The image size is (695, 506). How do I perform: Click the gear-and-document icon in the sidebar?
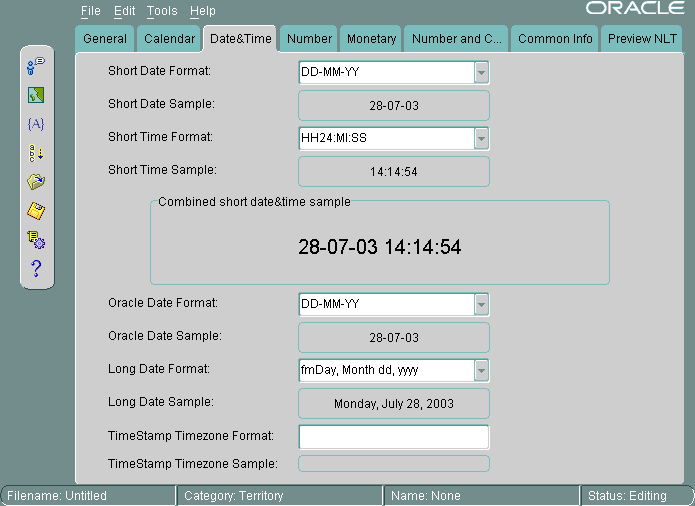(36, 239)
